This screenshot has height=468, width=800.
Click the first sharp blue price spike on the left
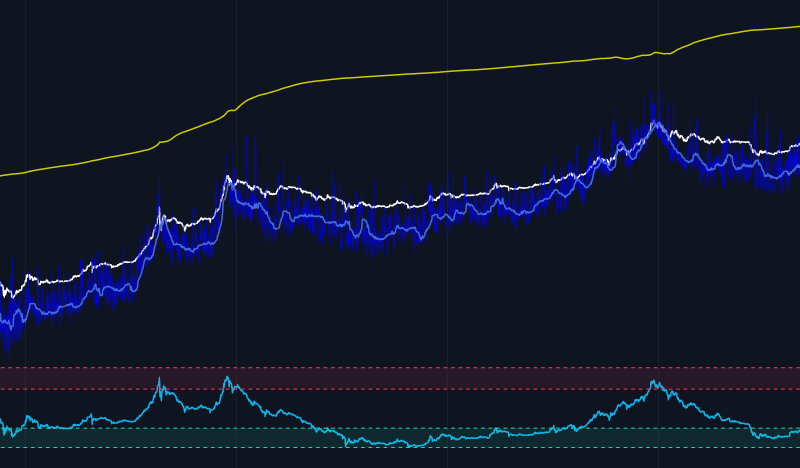point(160,212)
